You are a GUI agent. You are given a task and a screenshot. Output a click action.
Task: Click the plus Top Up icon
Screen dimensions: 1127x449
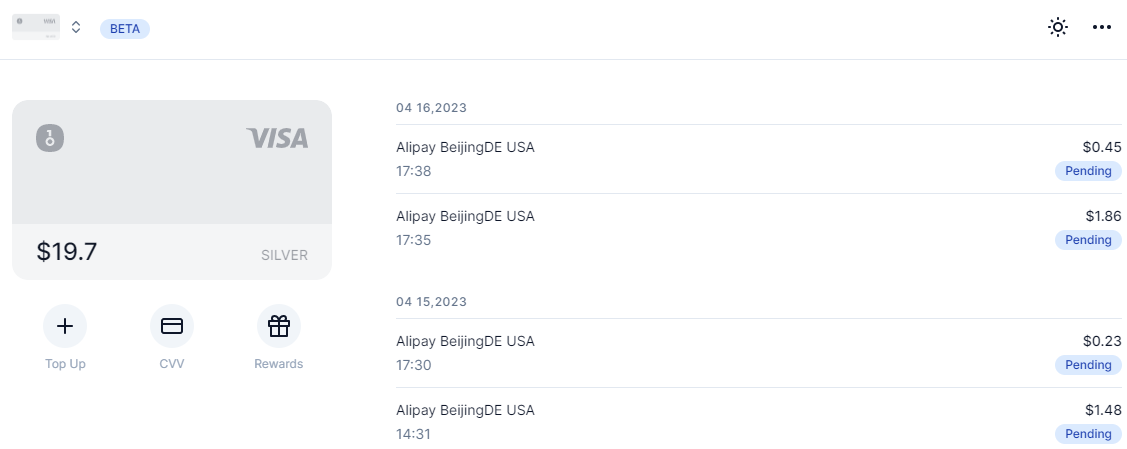(x=65, y=326)
